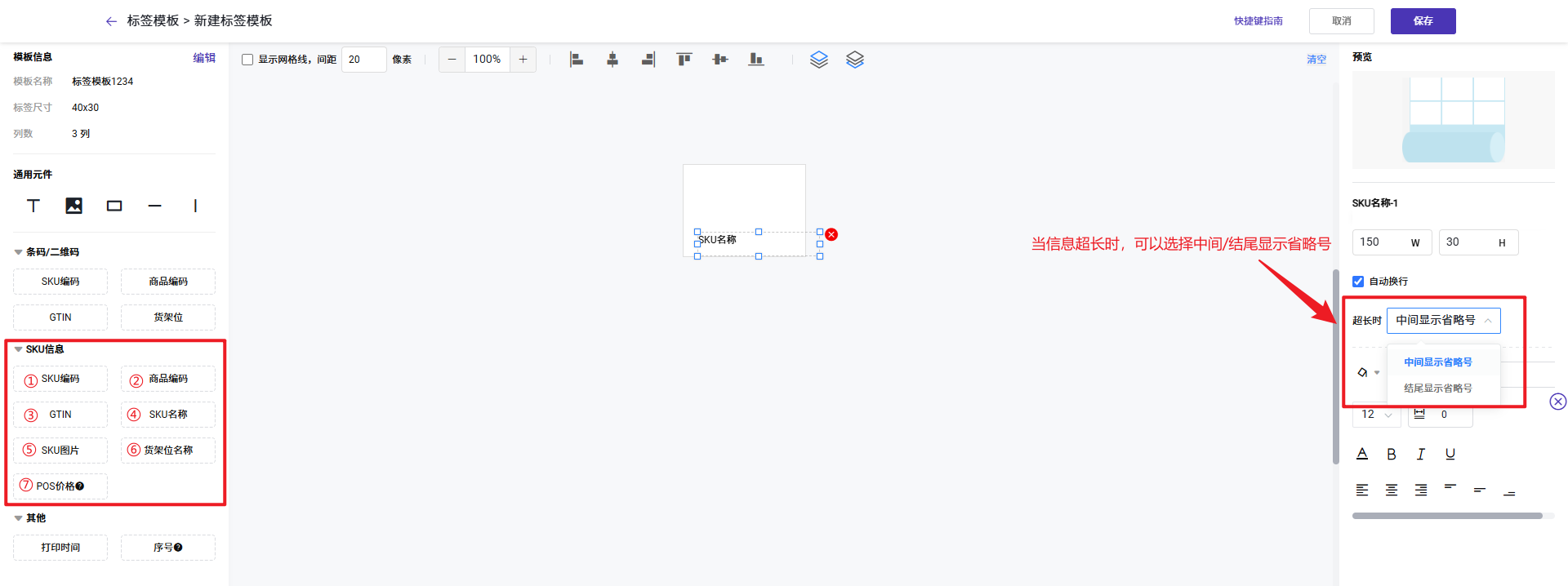Choose 结尾显示省略号 option
Viewport: 1568px width, 586px height.
[1438, 388]
